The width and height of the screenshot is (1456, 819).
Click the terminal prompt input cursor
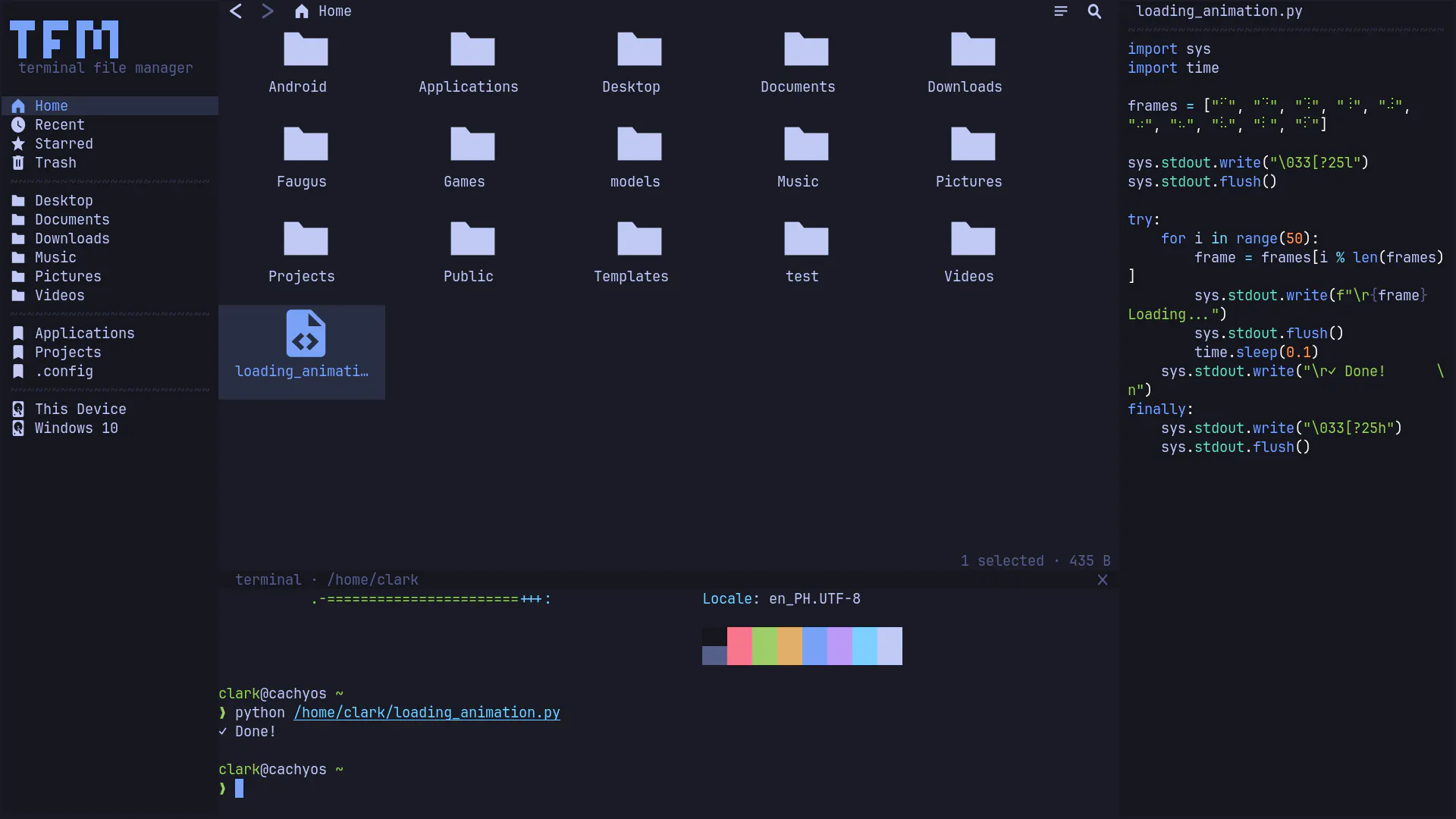(239, 789)
